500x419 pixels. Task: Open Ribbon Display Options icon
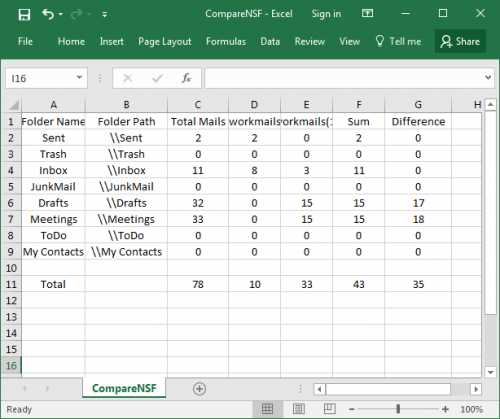(367, 13)
